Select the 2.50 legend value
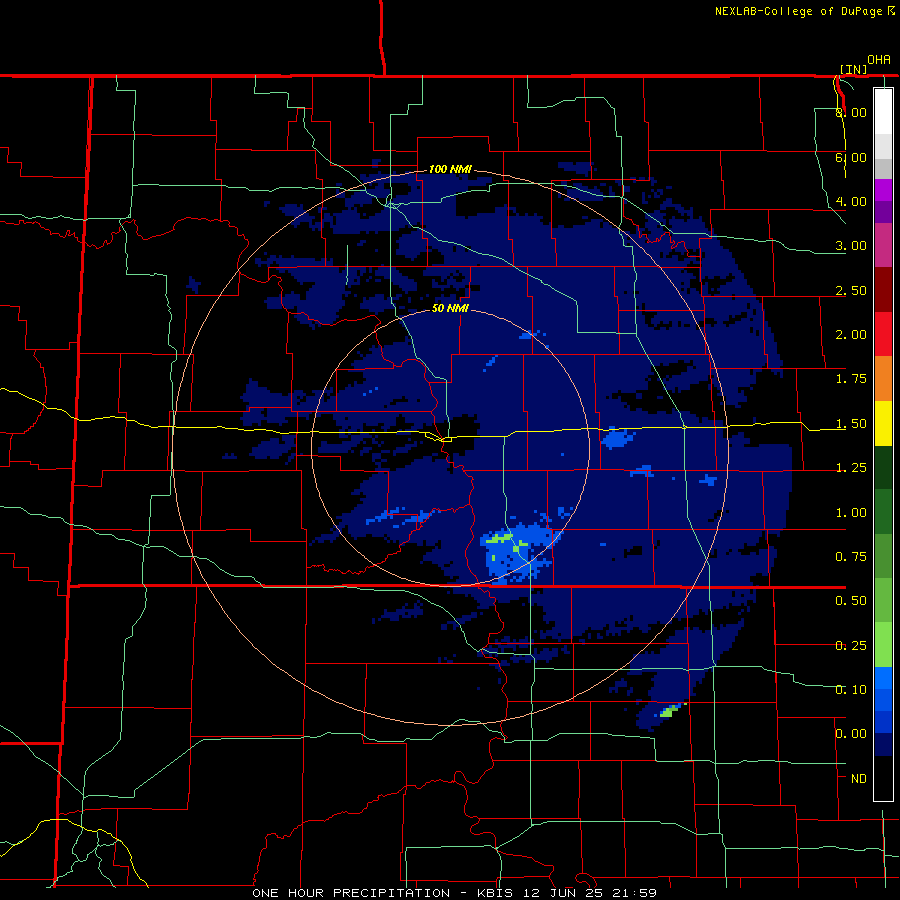This screenshot has width=900, height=900. [851, 290]
